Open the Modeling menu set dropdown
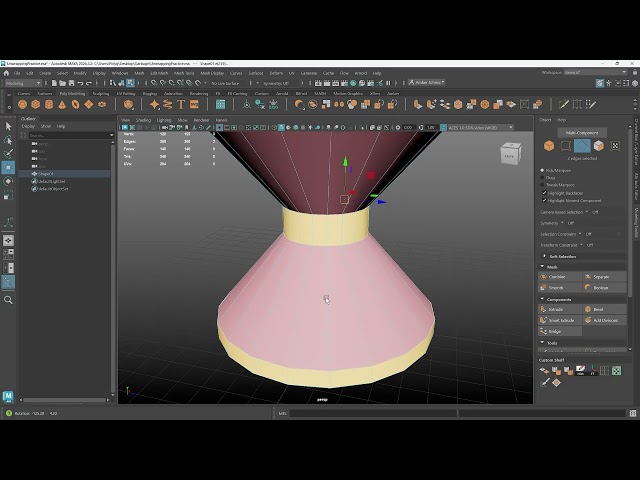 point(23,83)
